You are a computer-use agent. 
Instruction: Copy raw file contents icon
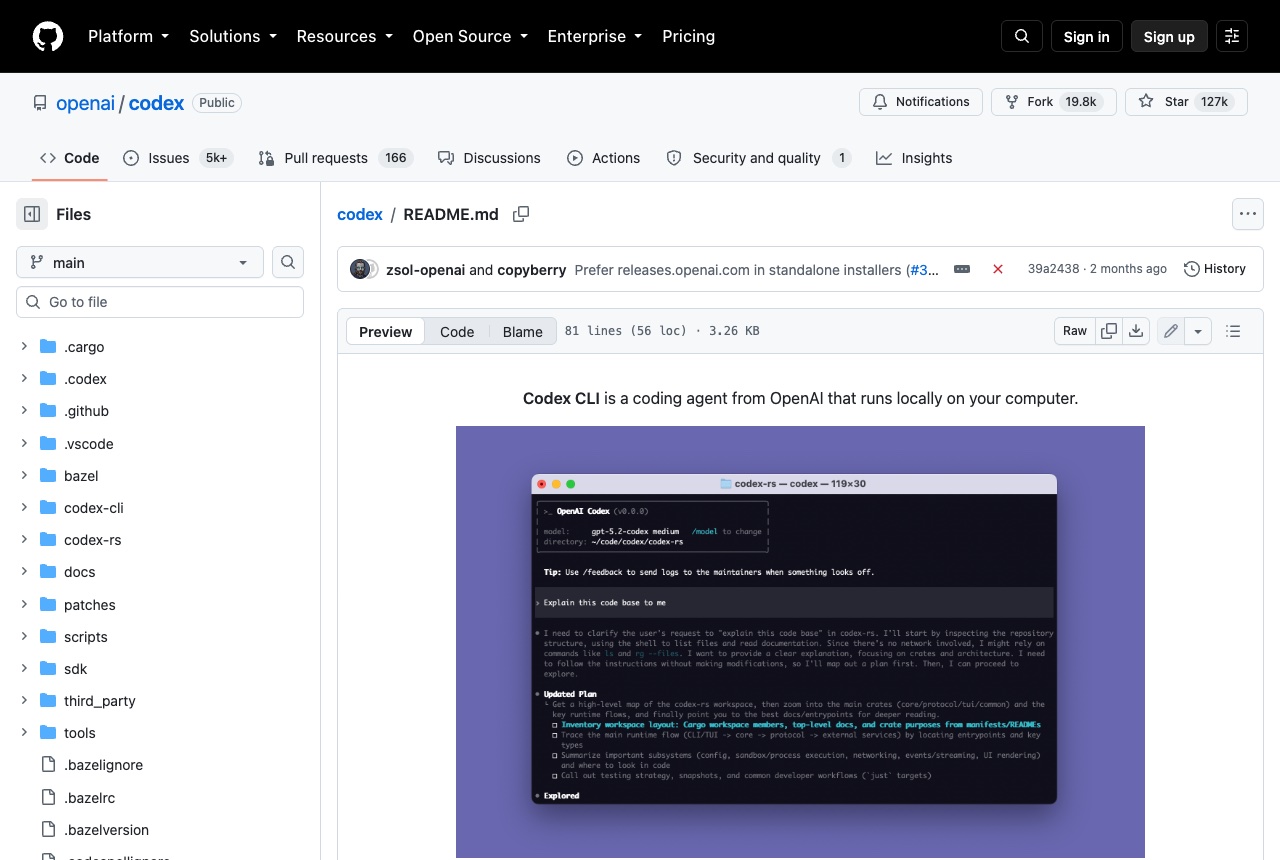[x=1109, y=331]
